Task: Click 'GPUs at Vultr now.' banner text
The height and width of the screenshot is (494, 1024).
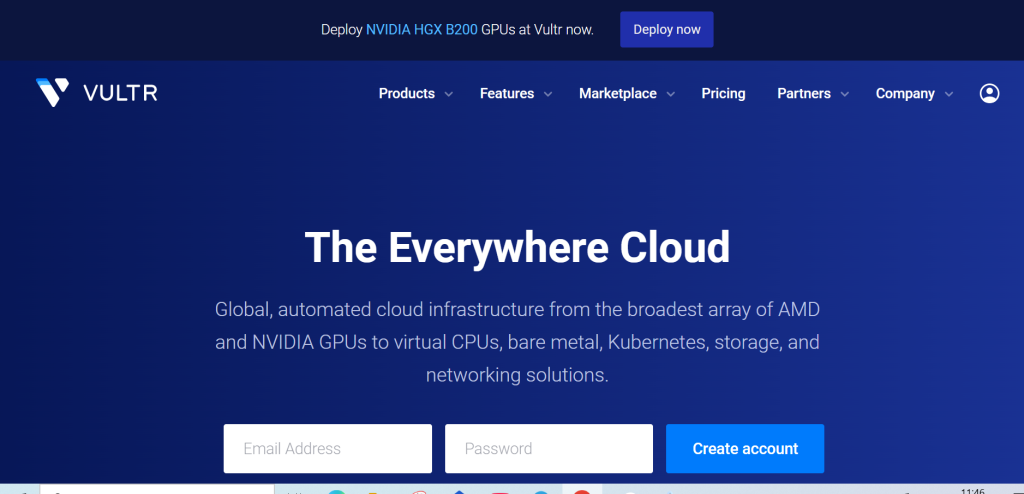Action: pyautogui.click(x=537, y=29)
